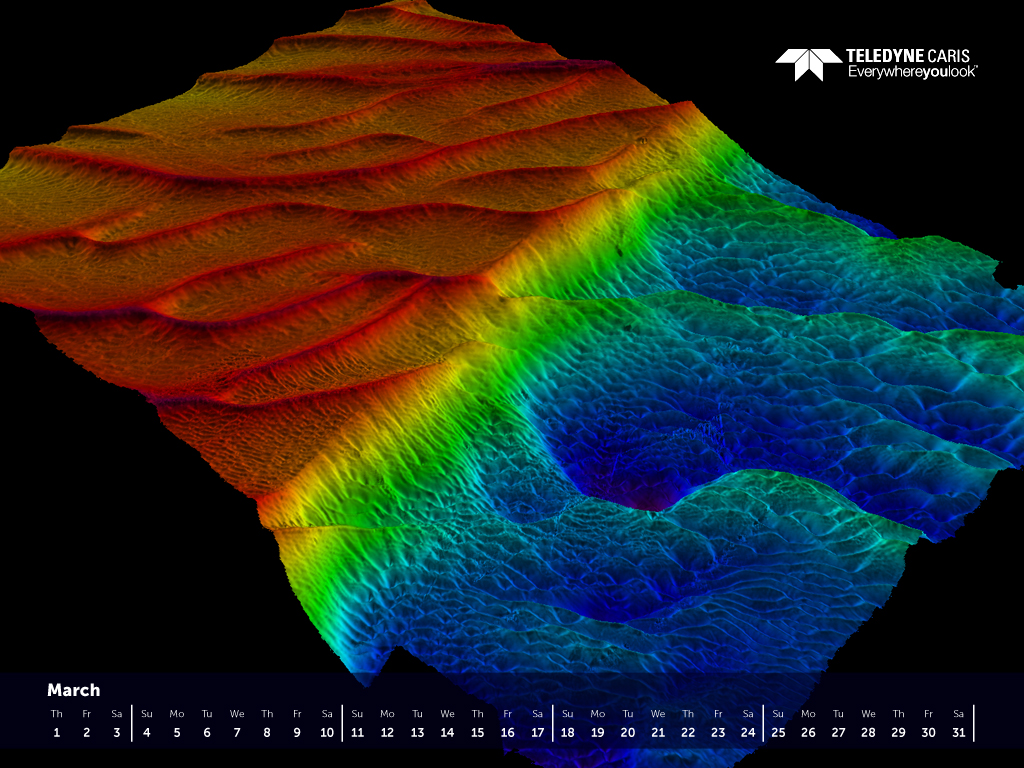
Task: Select calendar date 13
Action: click(x=417, y=733)
